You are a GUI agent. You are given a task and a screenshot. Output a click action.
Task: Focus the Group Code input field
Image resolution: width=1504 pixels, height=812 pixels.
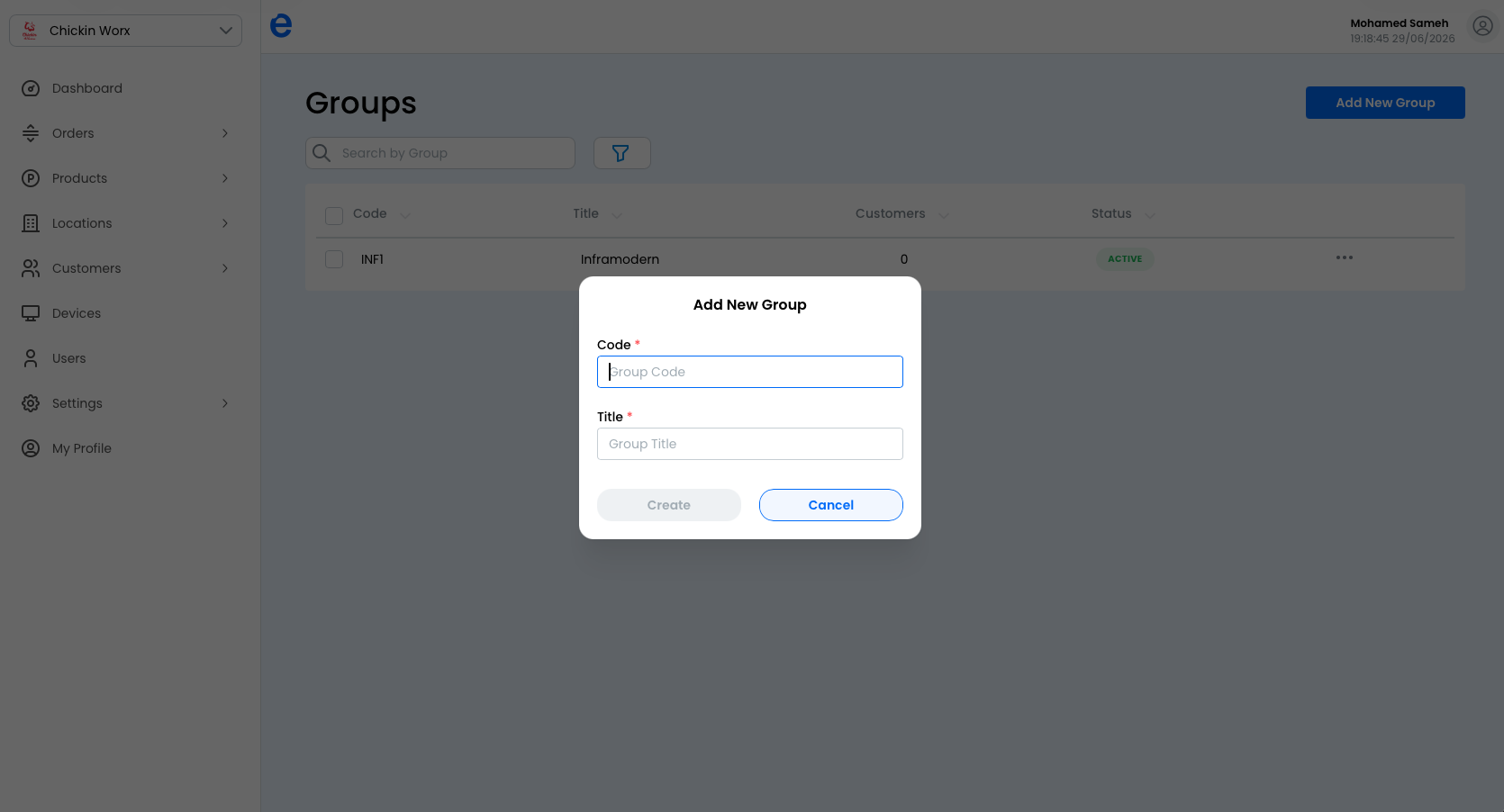point(750,372)
